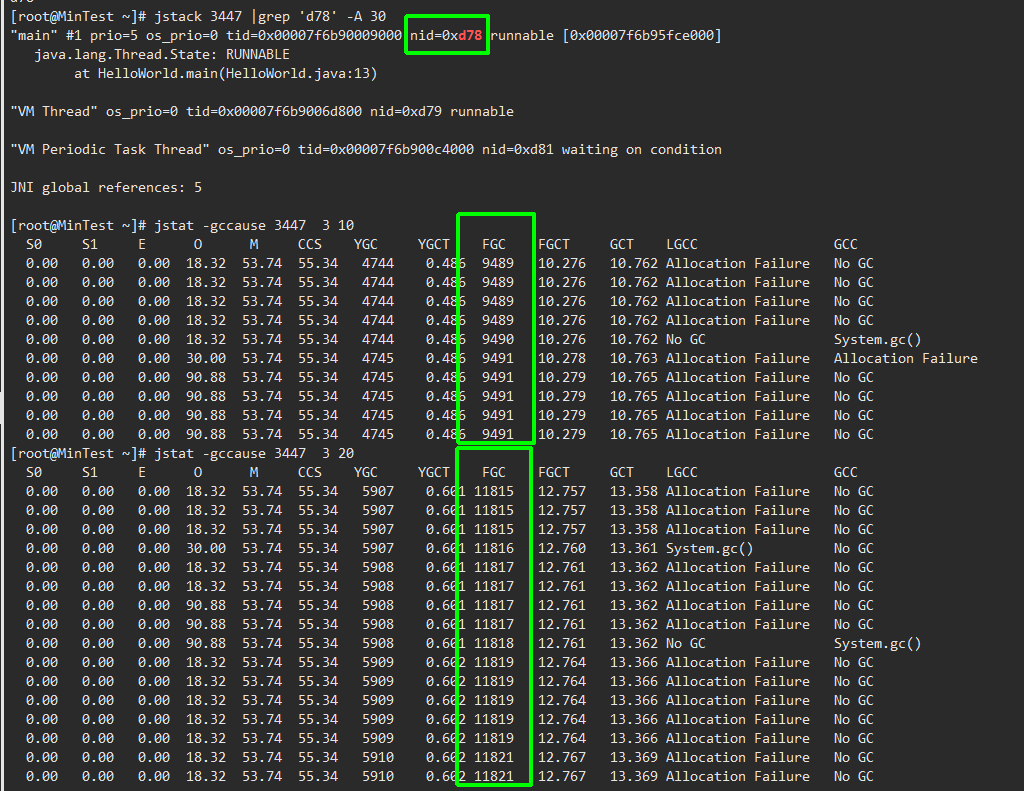
Task: Click the "JNI global references: 5" line
Action: point(106,187)
